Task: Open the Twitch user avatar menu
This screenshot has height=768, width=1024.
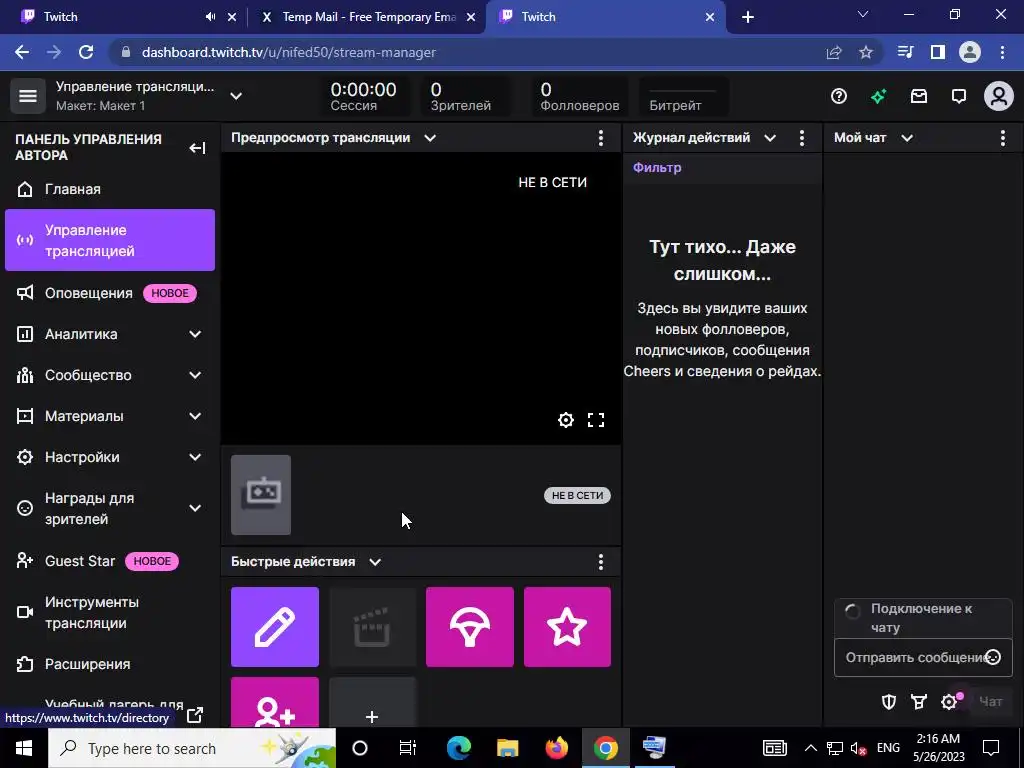Action: pyautogui.click(x=999, y=97)
